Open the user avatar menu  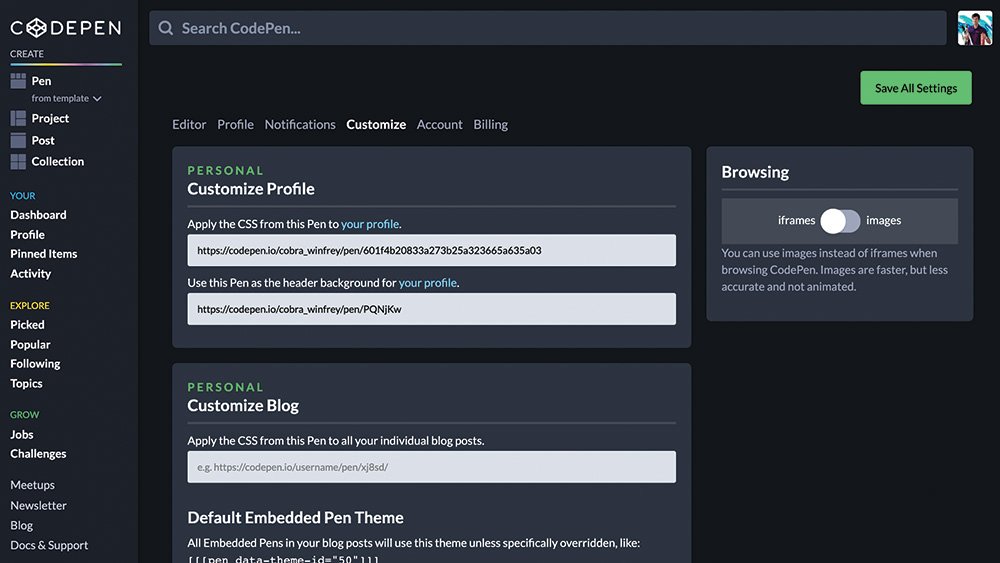pos(974,28)
